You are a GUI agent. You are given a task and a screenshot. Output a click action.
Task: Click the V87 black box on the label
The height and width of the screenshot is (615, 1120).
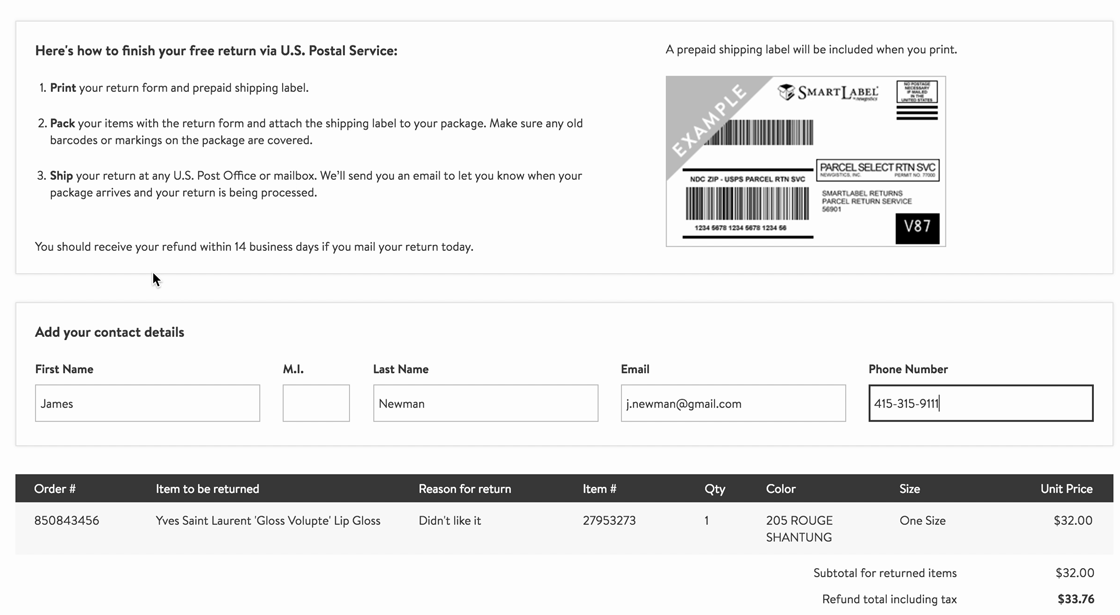click(917, 227)
